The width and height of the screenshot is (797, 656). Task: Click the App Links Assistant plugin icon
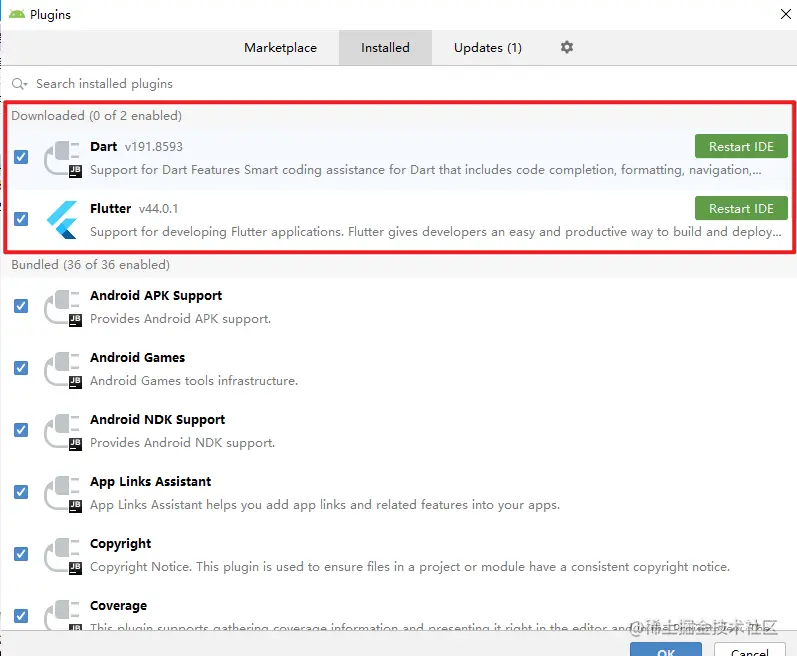[x=63, y=493]
